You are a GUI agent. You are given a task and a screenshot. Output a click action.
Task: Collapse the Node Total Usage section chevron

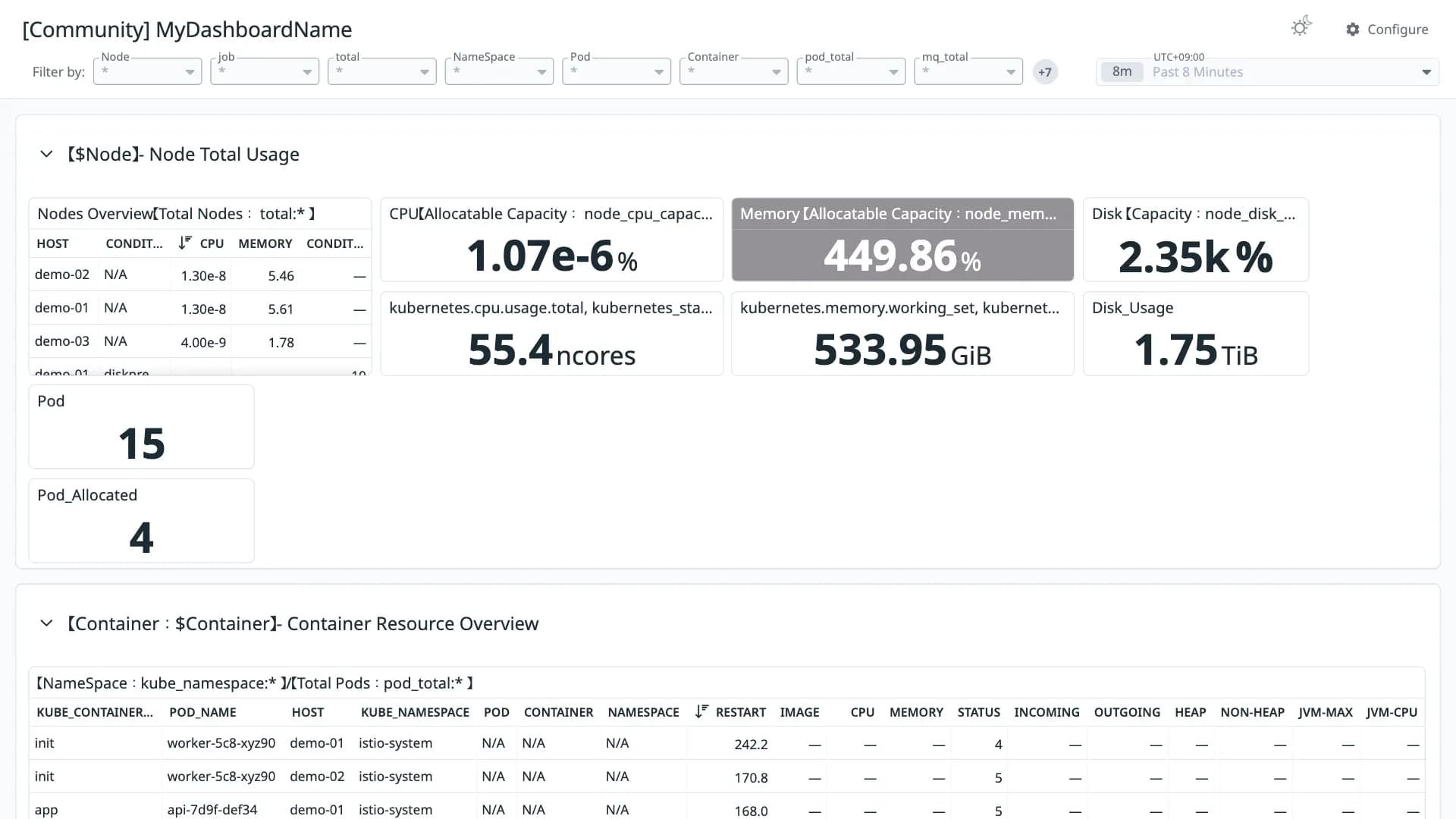46,154
